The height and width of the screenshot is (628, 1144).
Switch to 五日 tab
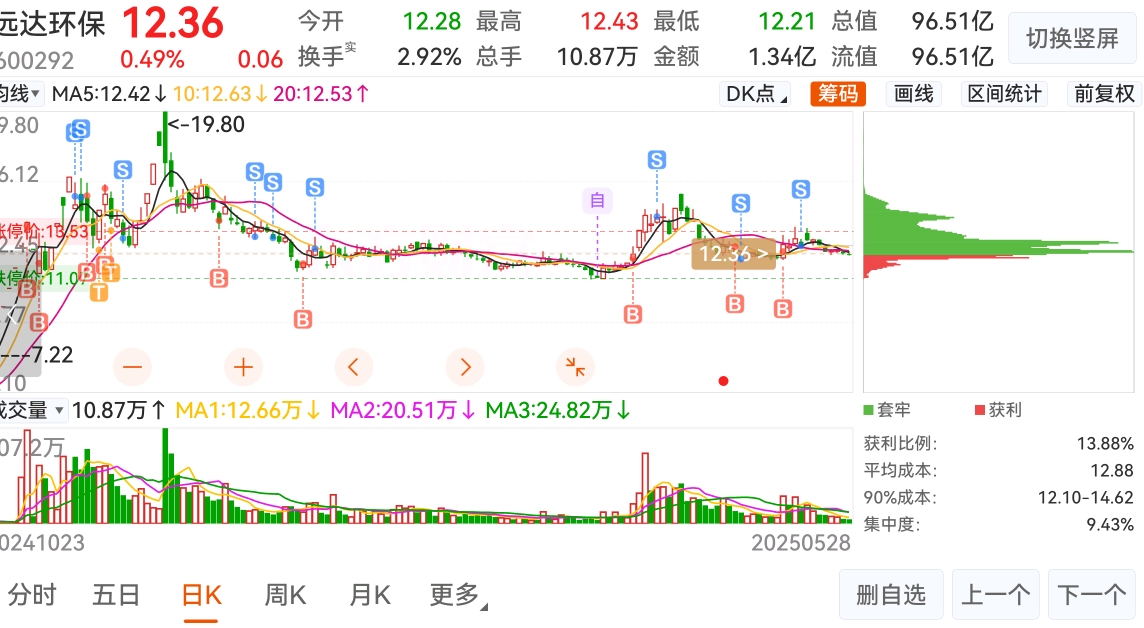116,595
